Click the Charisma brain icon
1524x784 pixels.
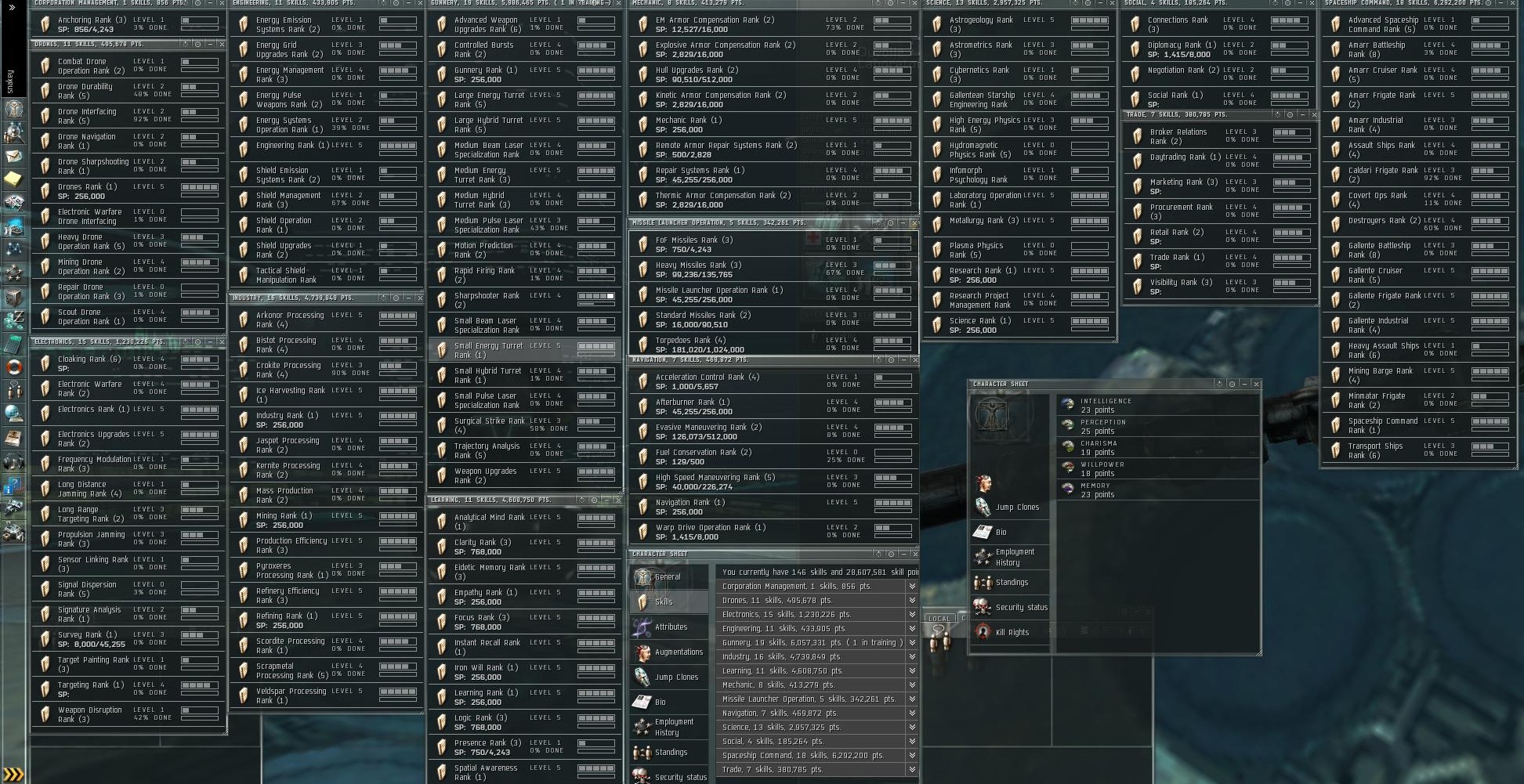[x=1067, y=447]
